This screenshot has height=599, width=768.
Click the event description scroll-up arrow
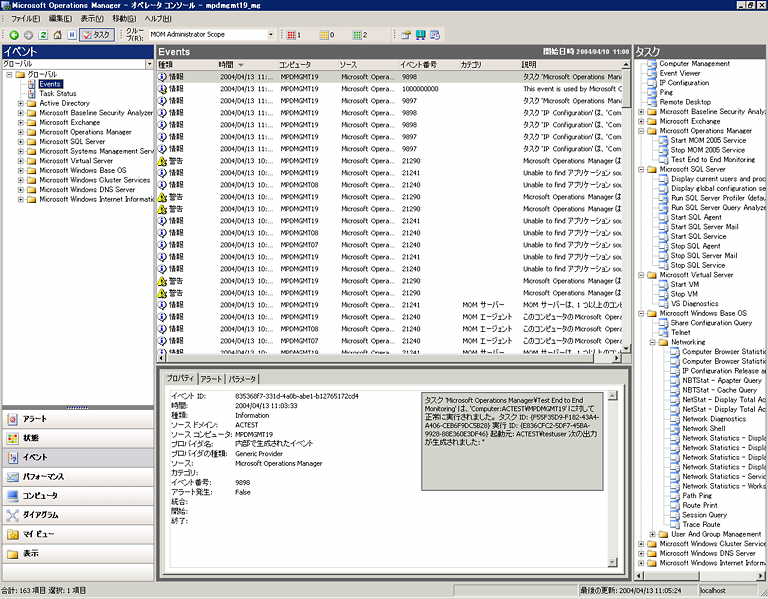[x=613, y=396]
